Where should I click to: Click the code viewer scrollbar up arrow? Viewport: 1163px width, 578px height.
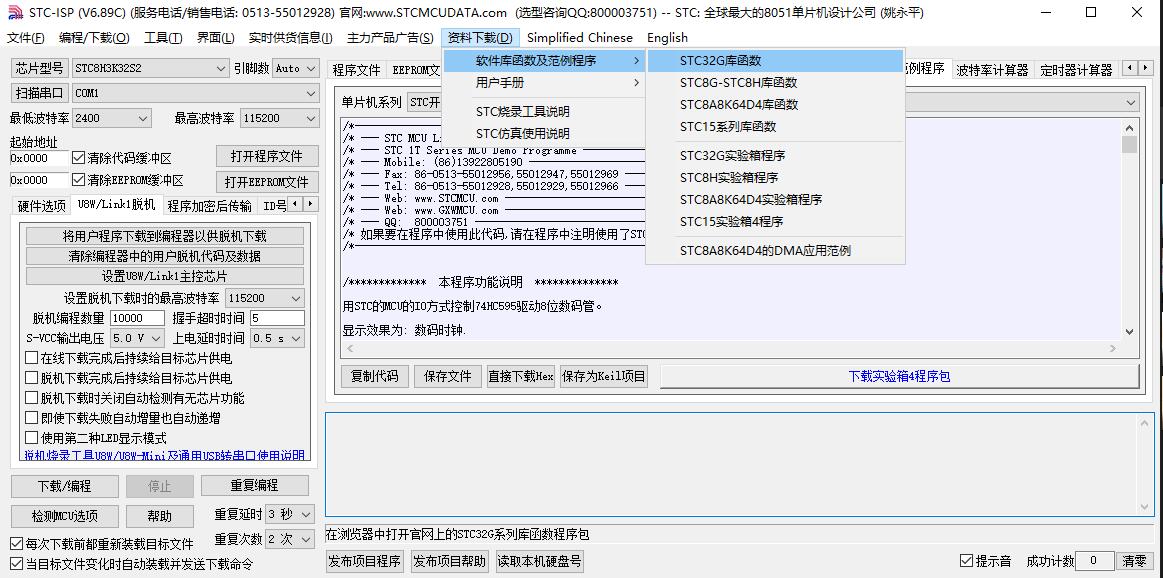pos(1129,126)
